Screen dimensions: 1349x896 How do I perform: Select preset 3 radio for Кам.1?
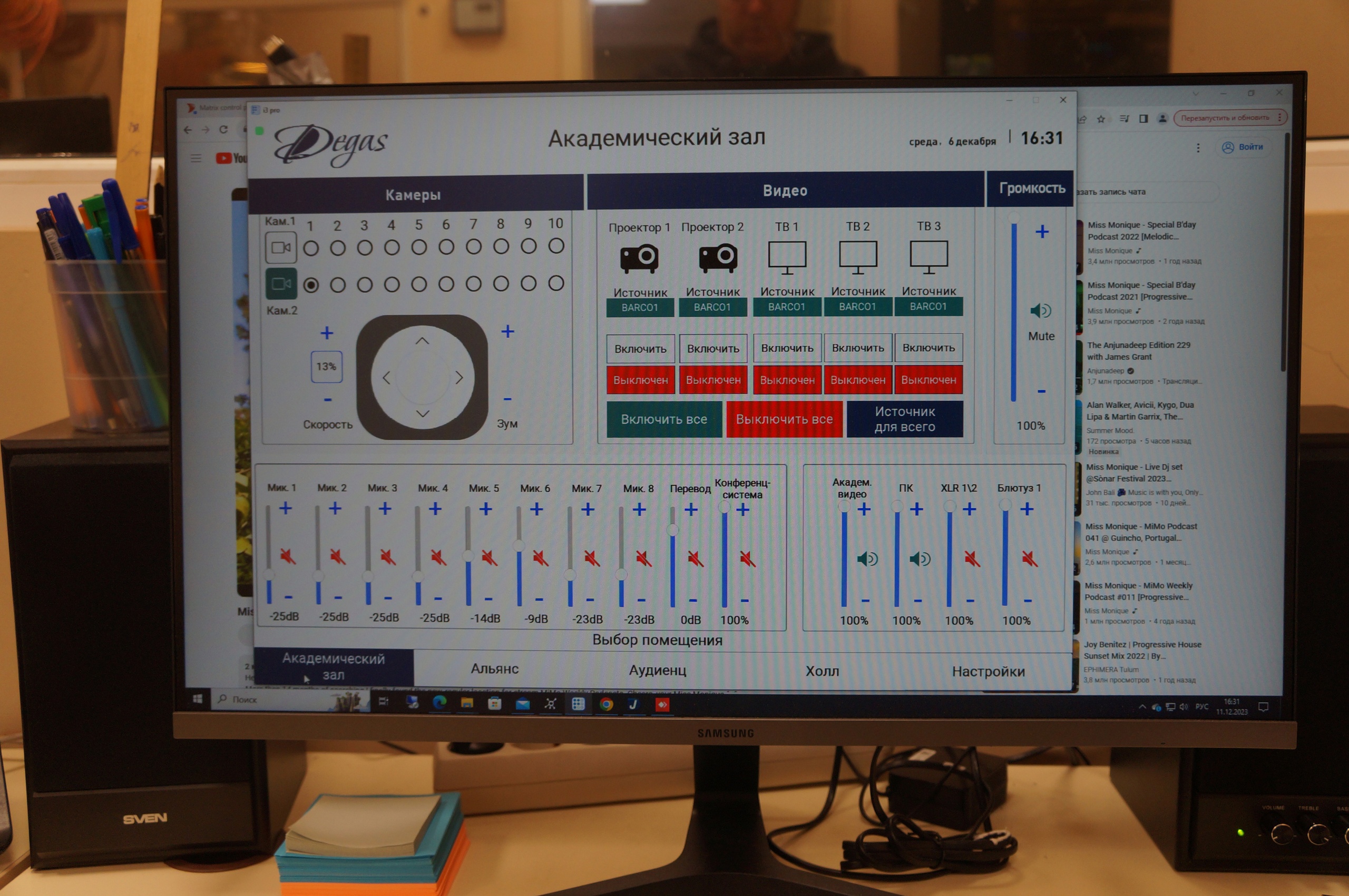pyautogui.click(x=365, y=248)
